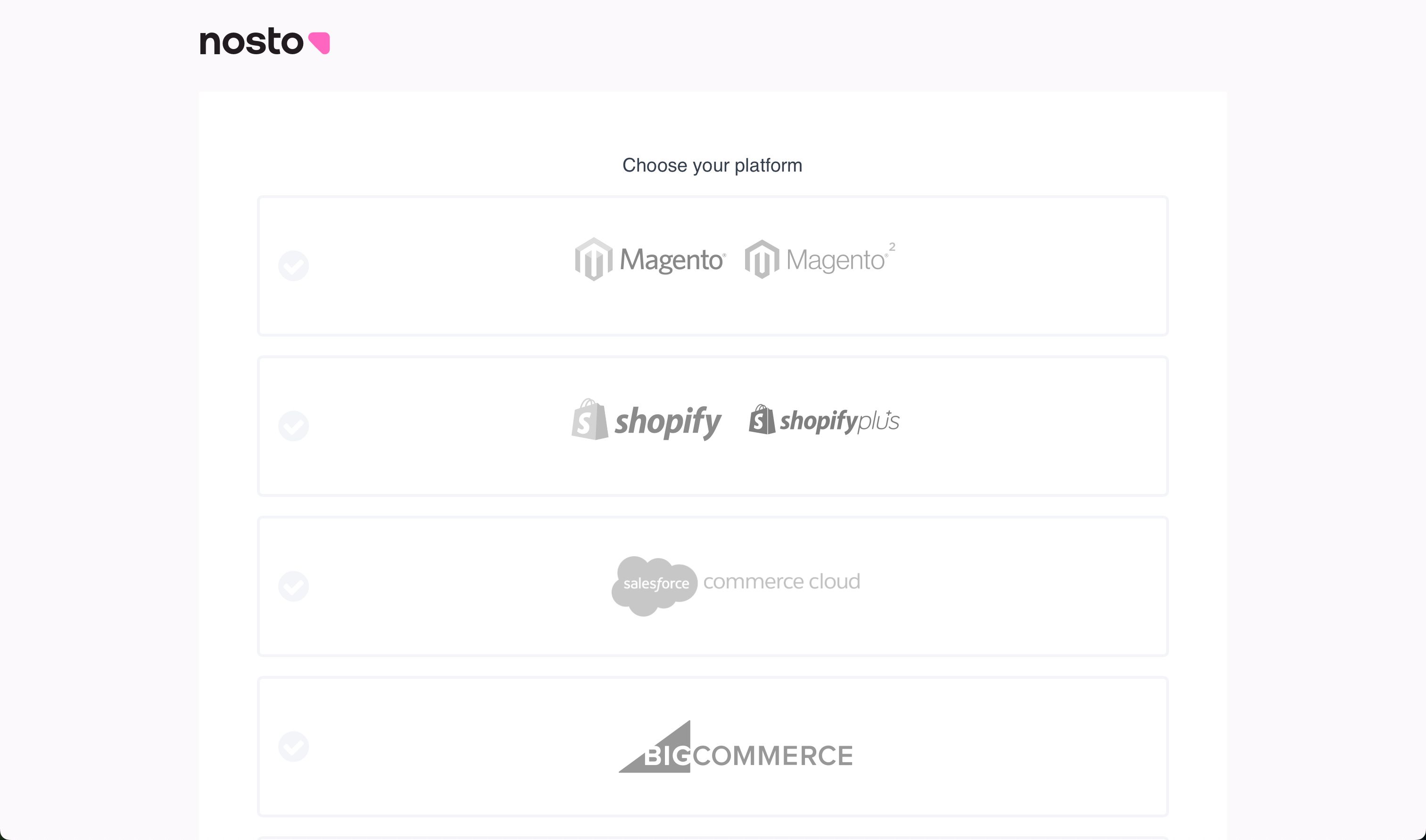
Task: Click the Magento 2 hexagon icon
Action: [762, 259]
